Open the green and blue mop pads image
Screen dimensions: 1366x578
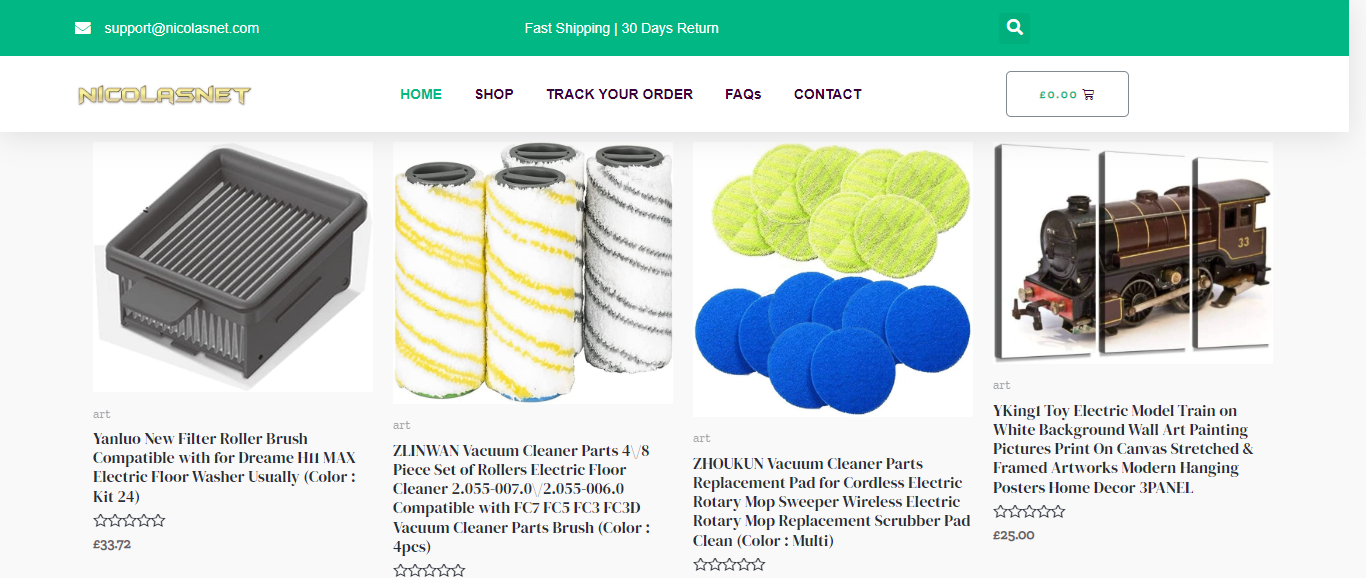coord(833,279)
